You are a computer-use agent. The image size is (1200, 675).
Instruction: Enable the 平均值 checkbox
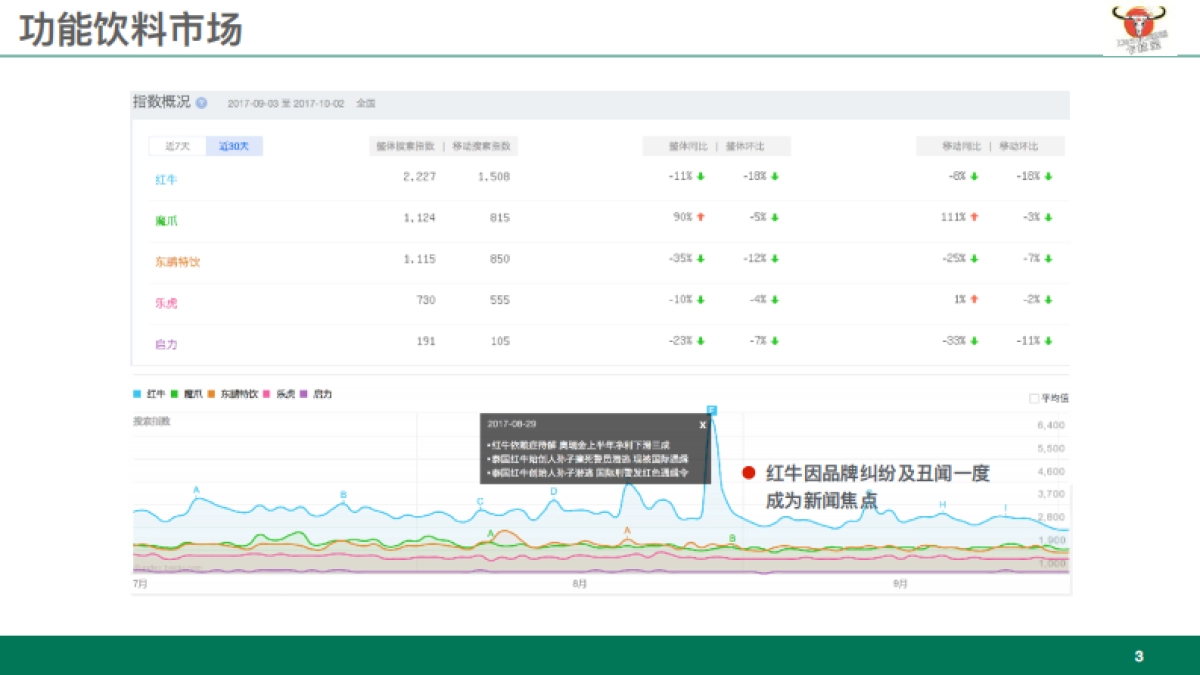(1034, 398)
